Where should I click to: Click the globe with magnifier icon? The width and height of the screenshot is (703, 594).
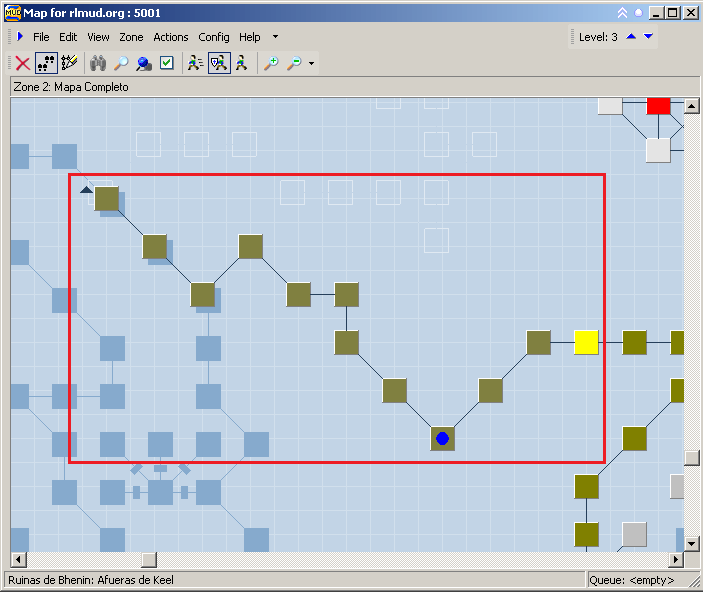click(x=144, y=63)
